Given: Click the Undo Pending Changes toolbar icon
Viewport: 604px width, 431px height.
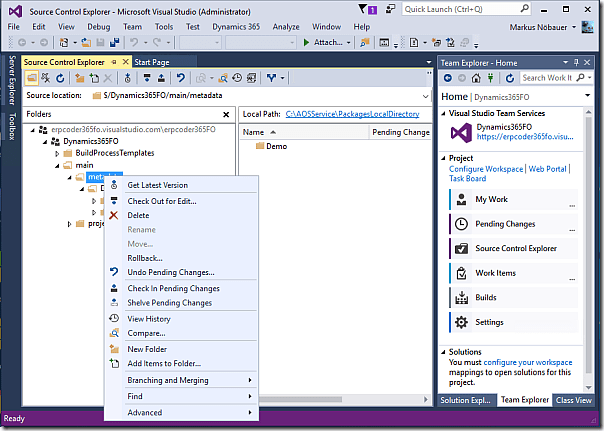Looking at the screenshot, I should tap(180, 78).
